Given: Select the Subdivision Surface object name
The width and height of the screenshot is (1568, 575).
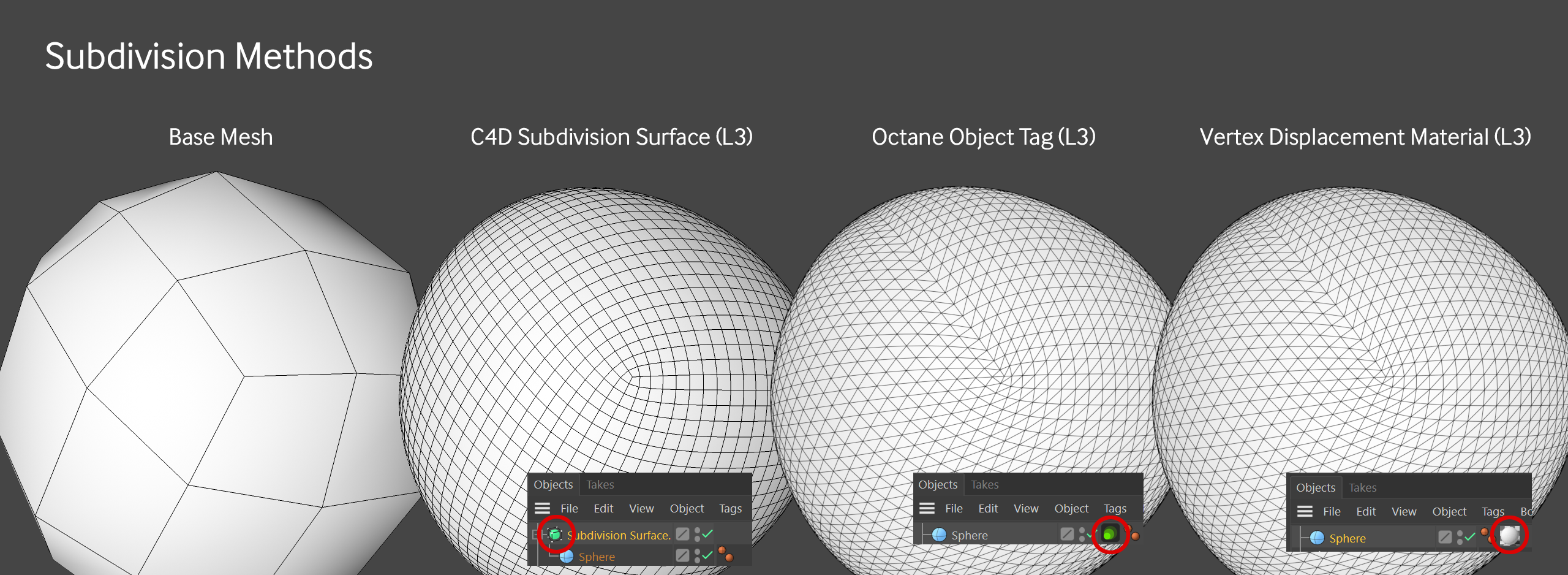Looking at the screenshot, I should click(619, 535).
